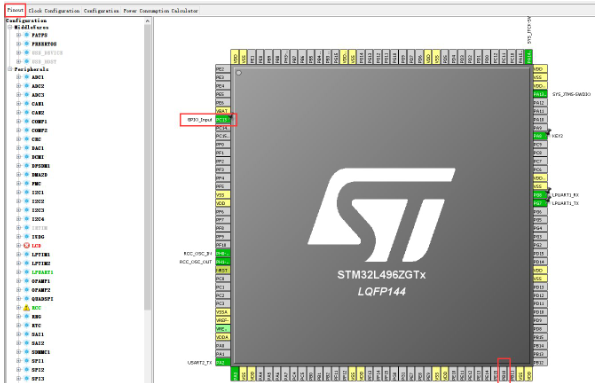614x383 pixels.
Task: Click the blue icon beside IWDG
Action: (x=27, y=237)
